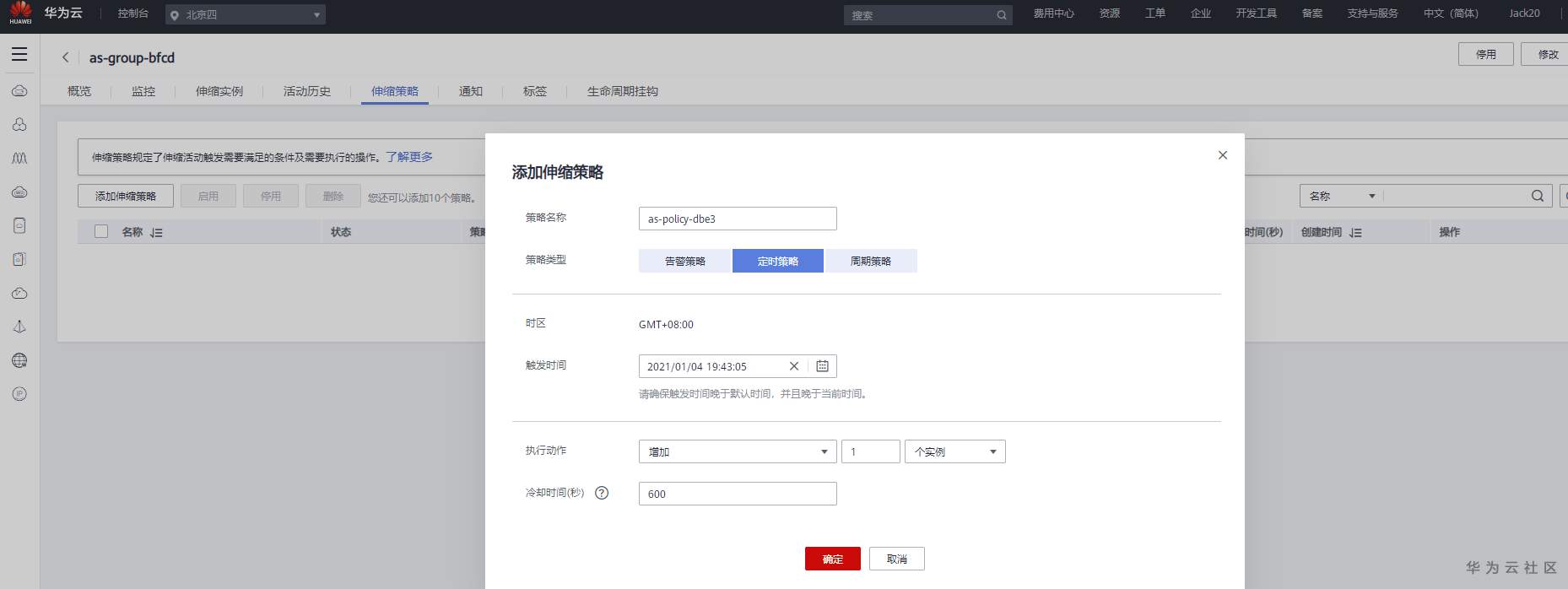Switch to the 伸缩策略 tab
Viewport: 1568px width, 589px height.
[395, 91]
